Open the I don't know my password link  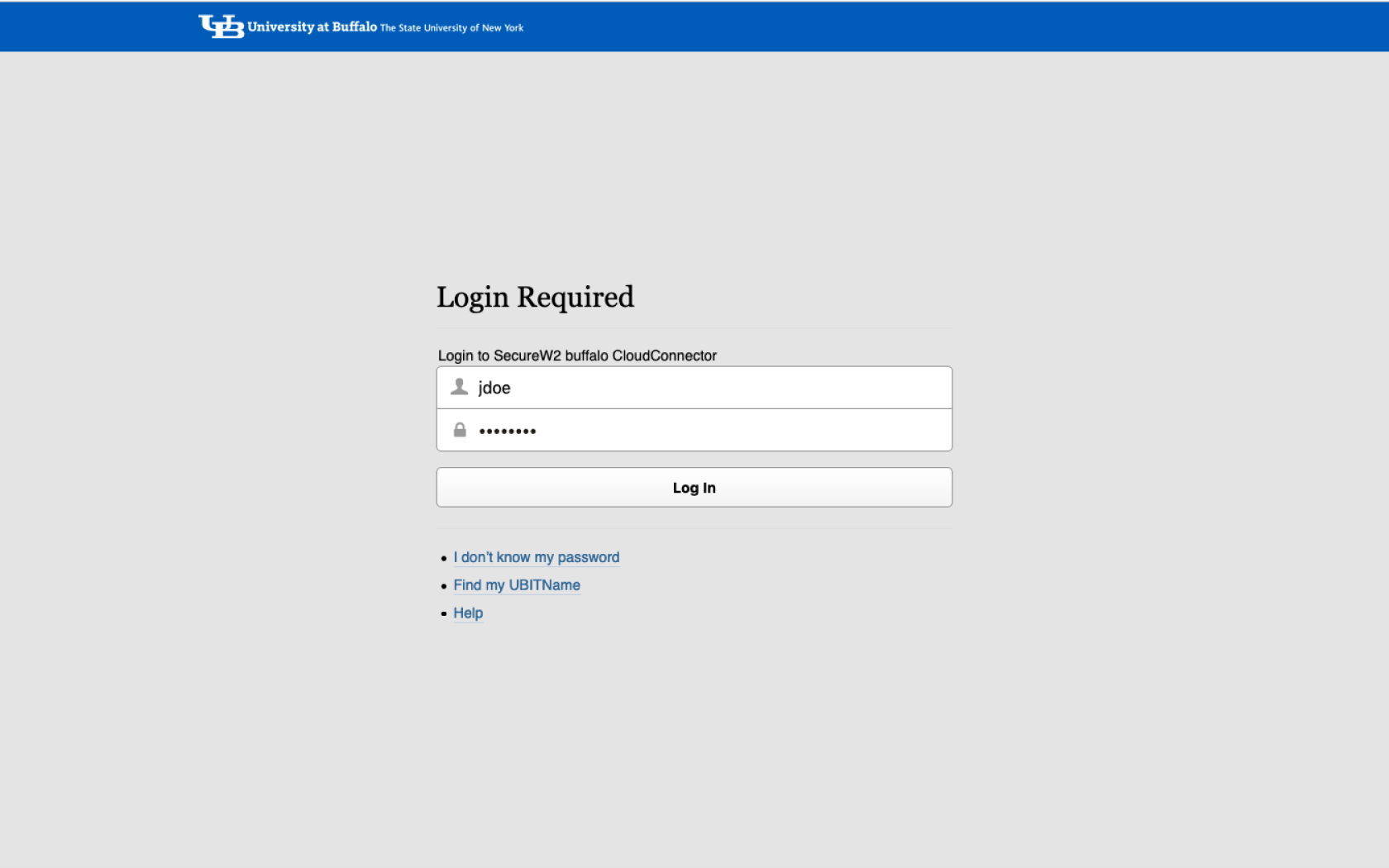click(x=536, y=557)
